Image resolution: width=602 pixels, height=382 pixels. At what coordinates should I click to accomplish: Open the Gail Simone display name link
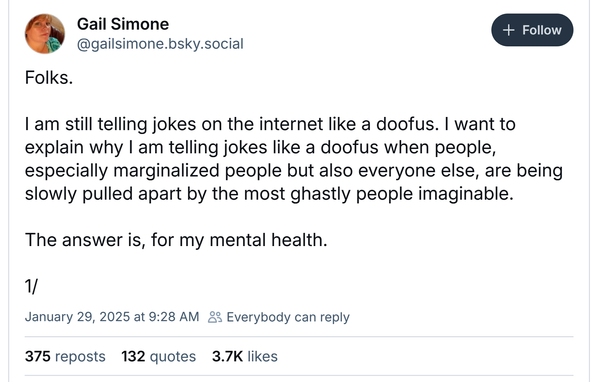pos(123,24)
